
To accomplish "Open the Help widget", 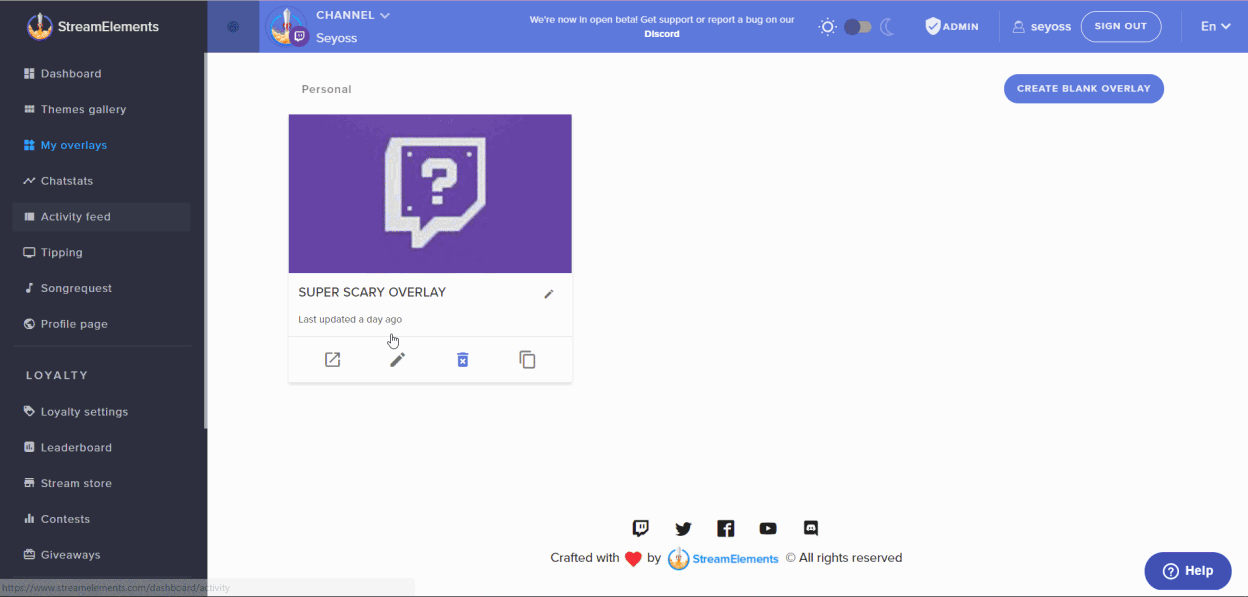I will pyautogui.click(x=1187, y=571).
